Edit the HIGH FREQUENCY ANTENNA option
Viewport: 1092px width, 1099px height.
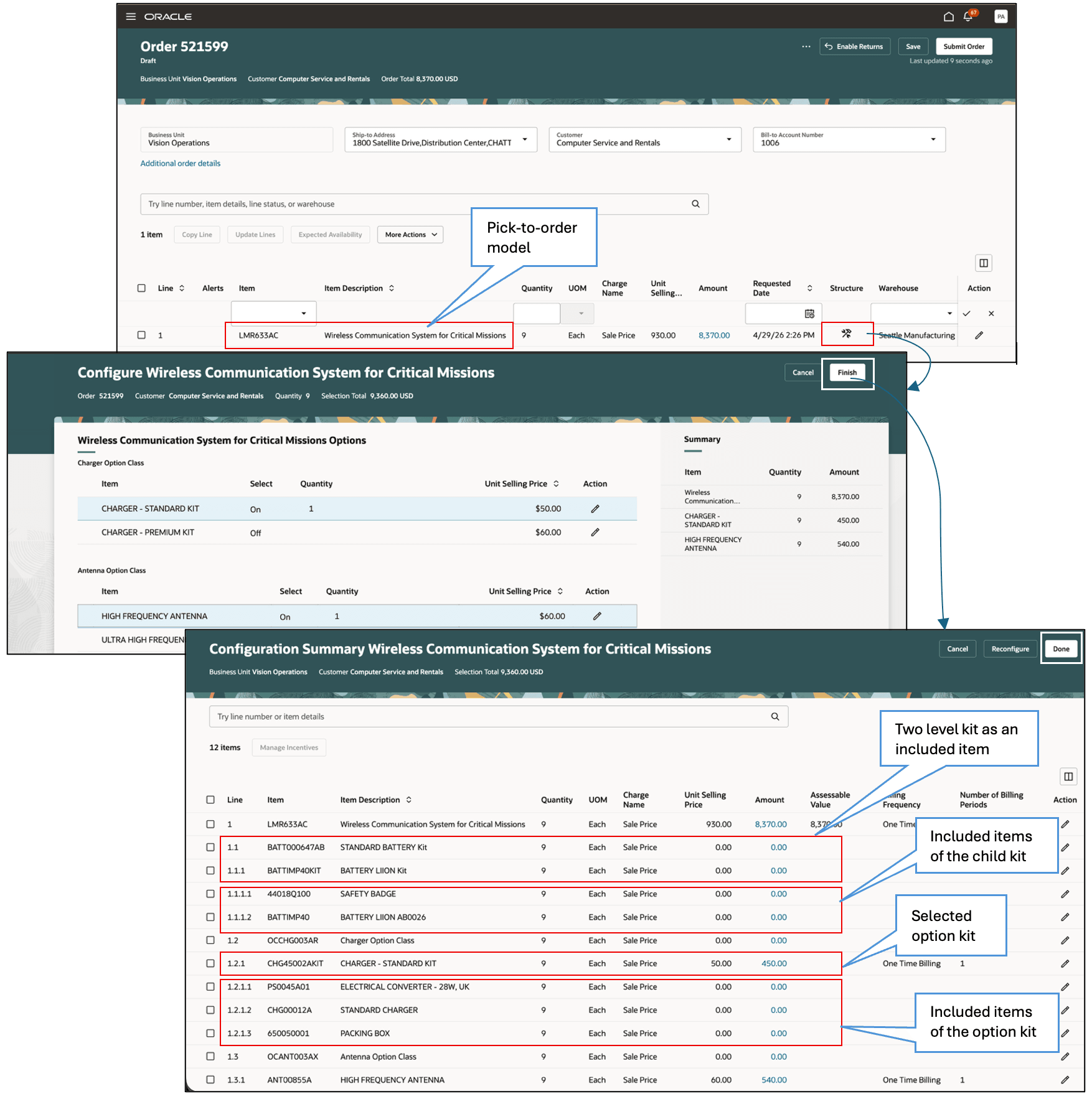597,616
